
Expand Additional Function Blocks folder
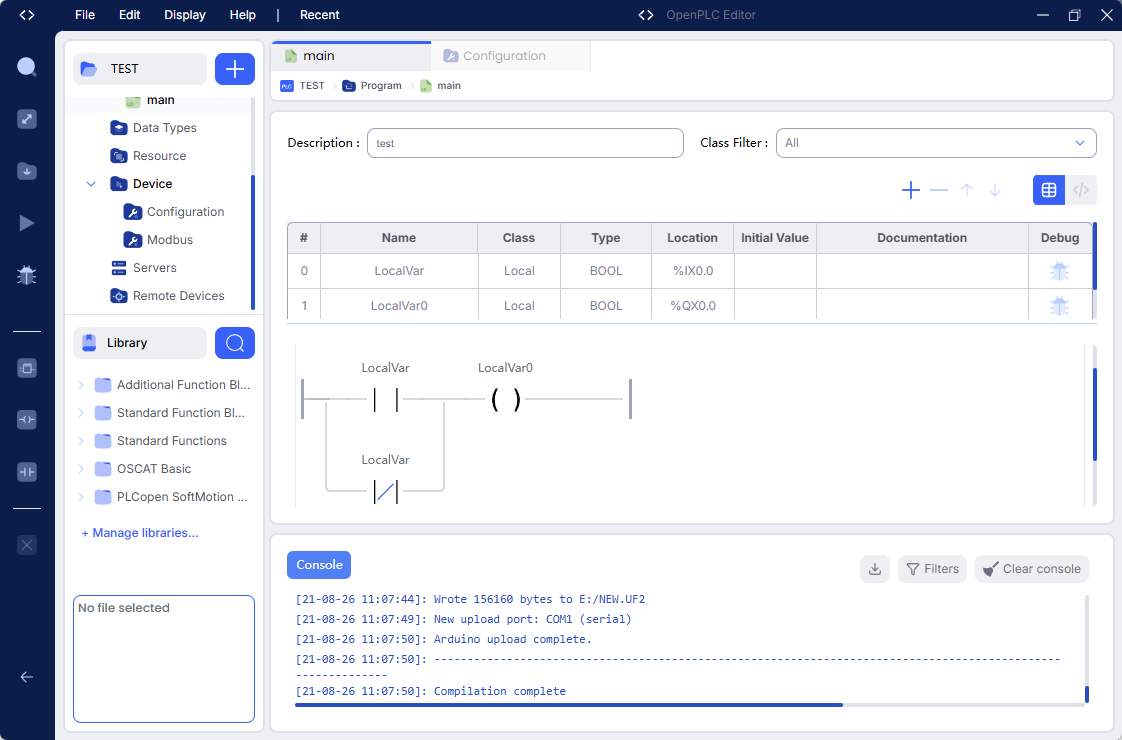(81, 385)
